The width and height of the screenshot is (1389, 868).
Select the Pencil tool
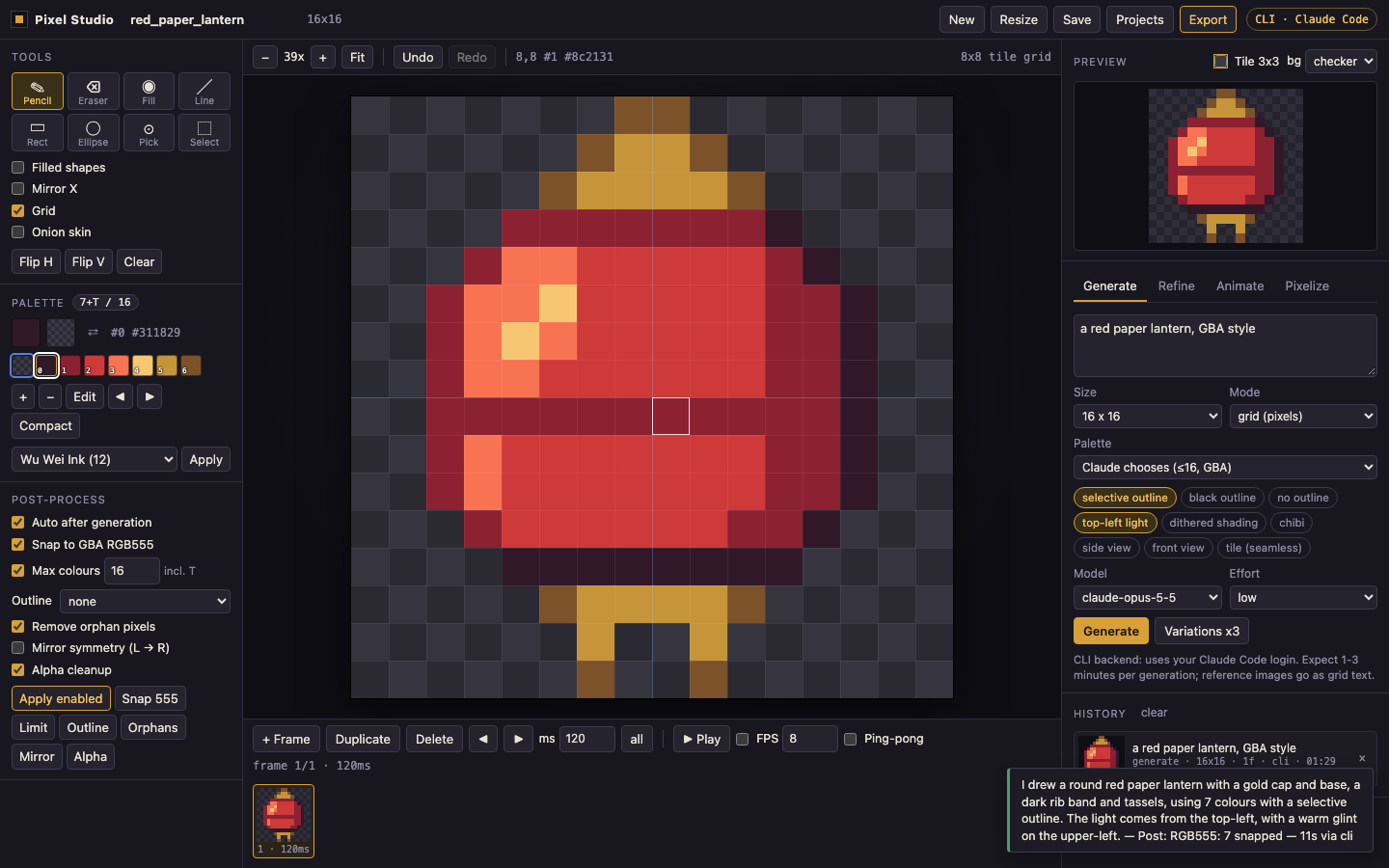tap(38, 92)
